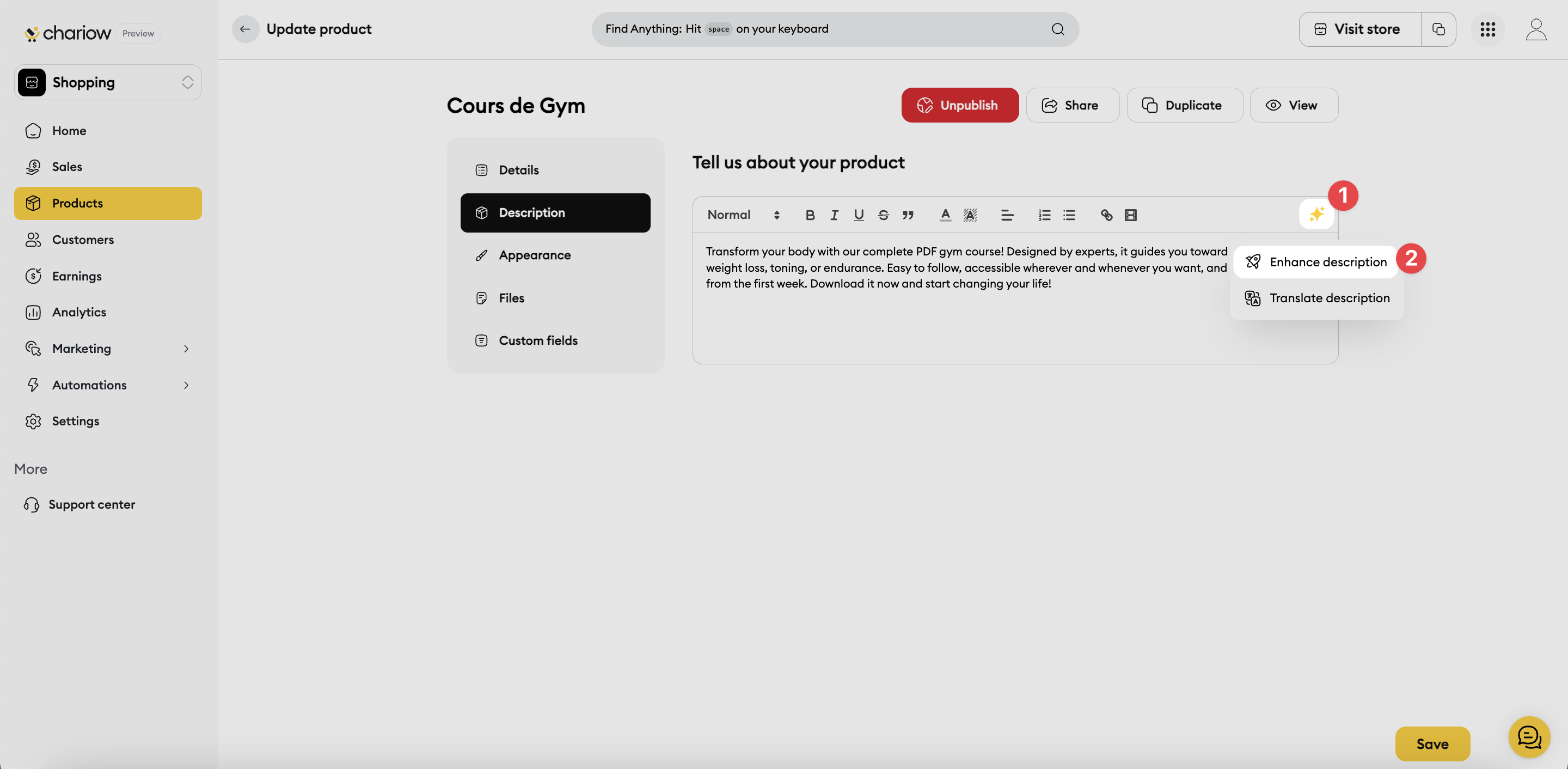
Task: Insert a video in the description
Action: (1130, 215)
